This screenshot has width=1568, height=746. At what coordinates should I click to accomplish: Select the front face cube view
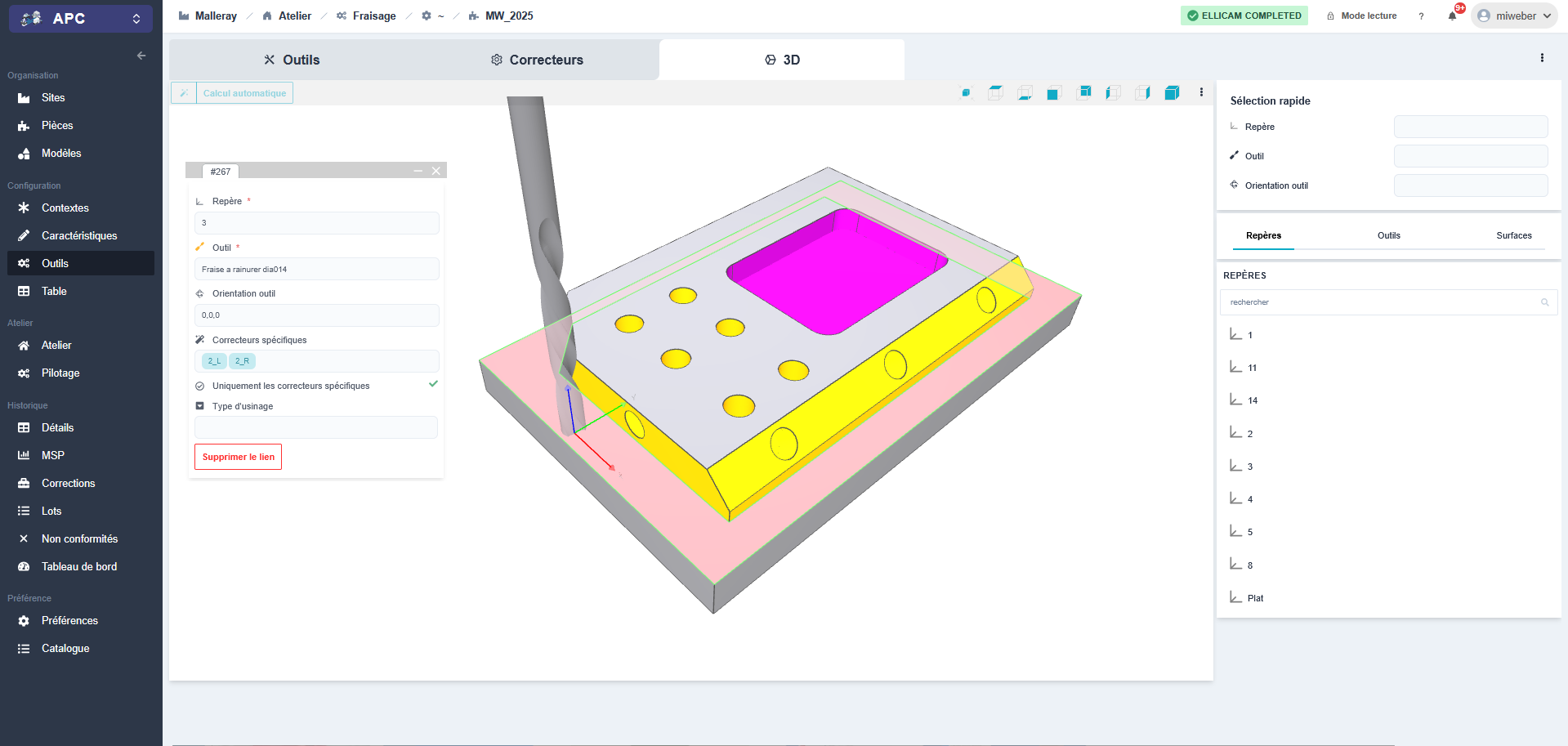tap(1054, 93)
